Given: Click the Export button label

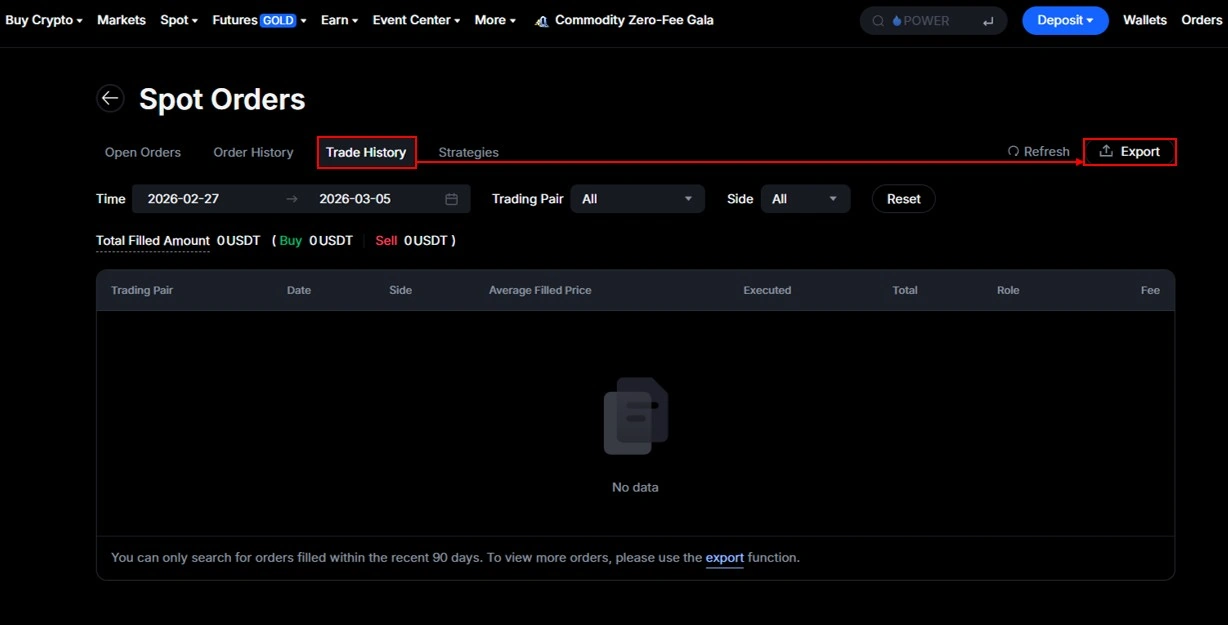Looking at the screenshot, I should [1140, 152].
